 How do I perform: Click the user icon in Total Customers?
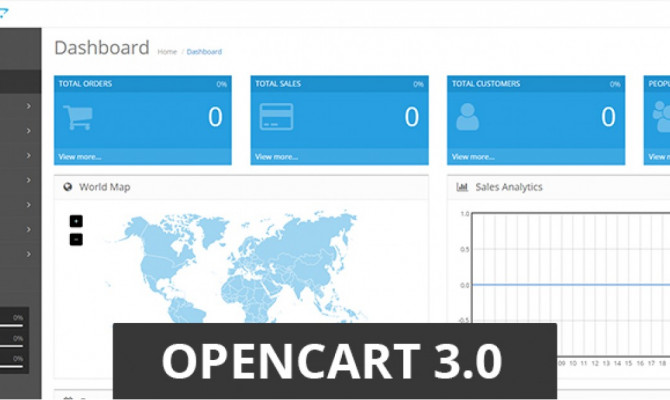[x=467, y=118]
